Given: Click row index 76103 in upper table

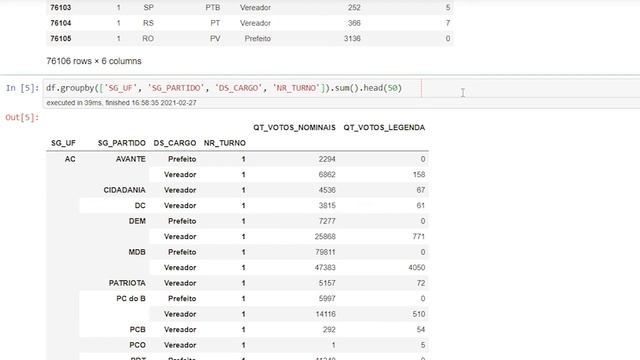Looking at the screenshot, I should [61, 8].
